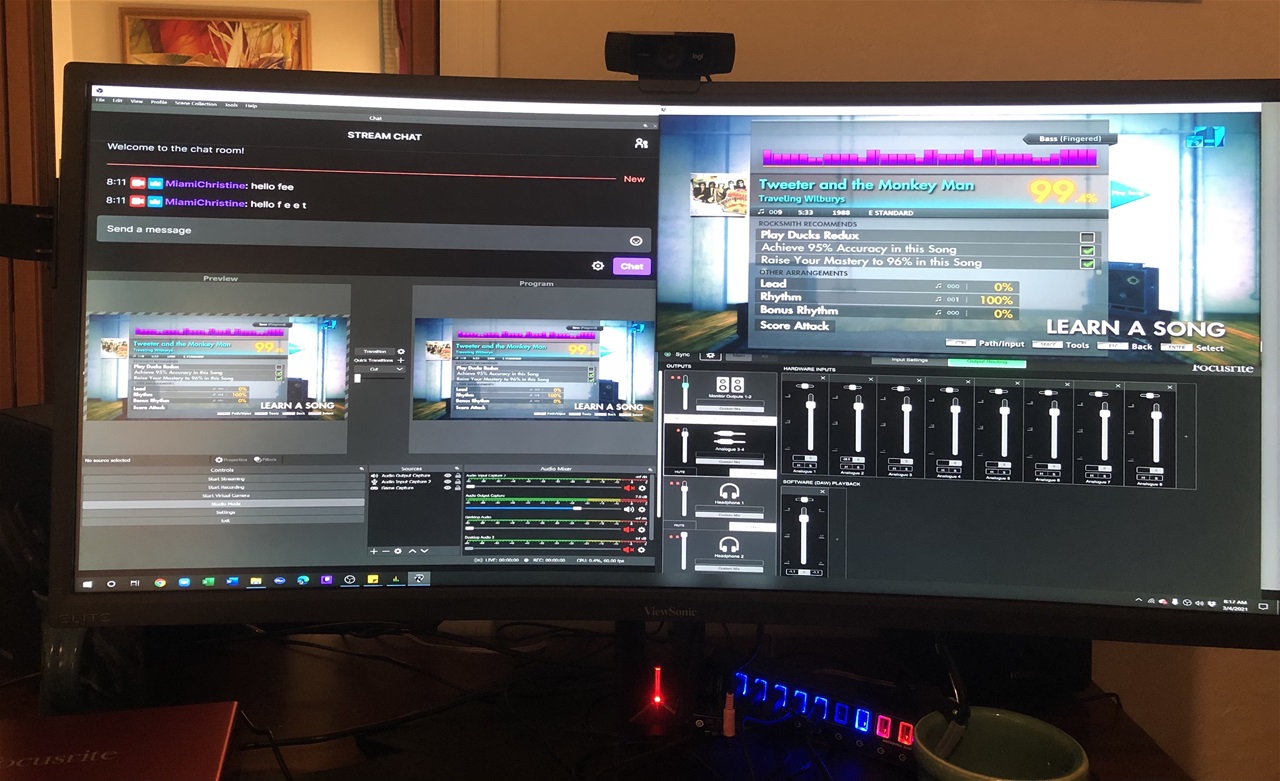
Task: Select Analogue 3-4 output jack icon
Action: 730,436
